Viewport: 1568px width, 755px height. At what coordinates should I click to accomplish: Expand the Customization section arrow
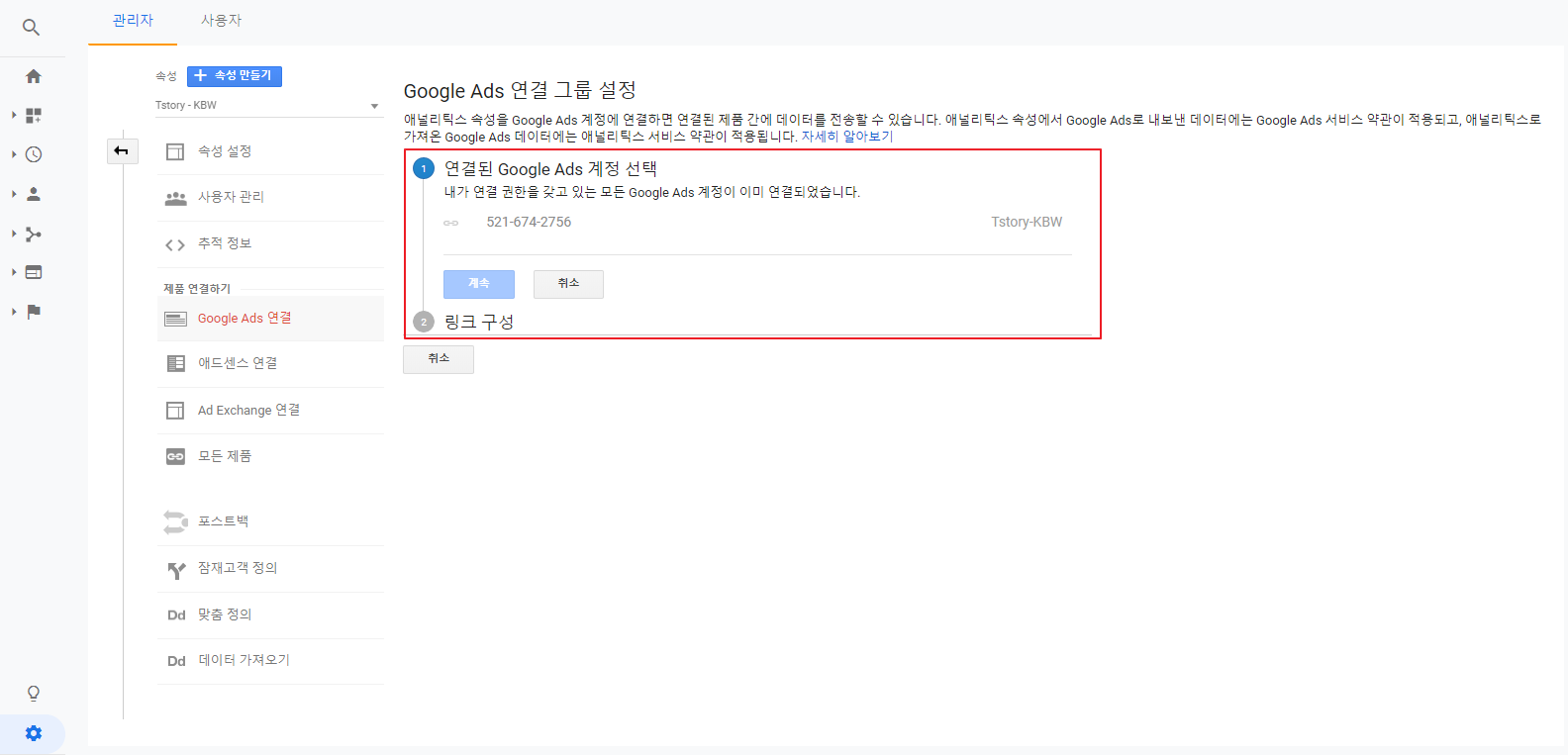(x=14, y=116)
